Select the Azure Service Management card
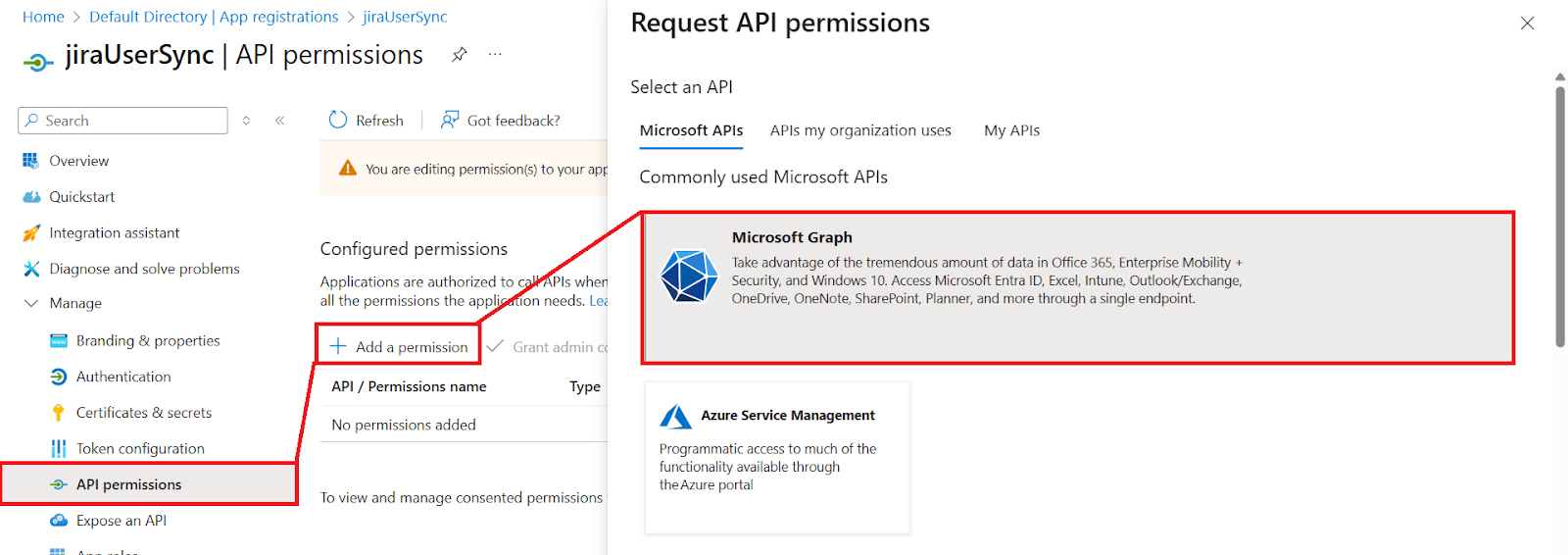1568x555 pixels. (777, 458)
